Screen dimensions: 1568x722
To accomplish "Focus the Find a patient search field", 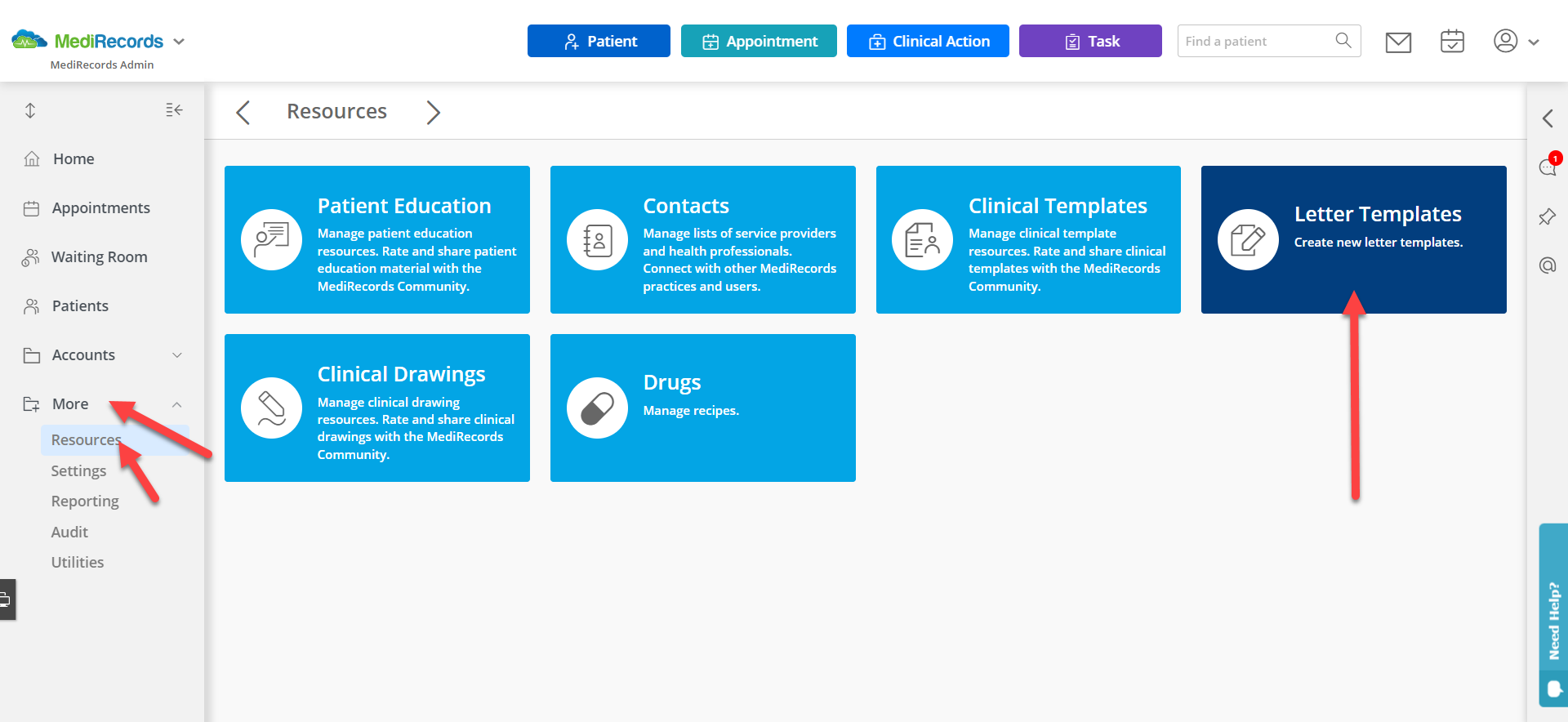I will click(x=1269, y=41).
